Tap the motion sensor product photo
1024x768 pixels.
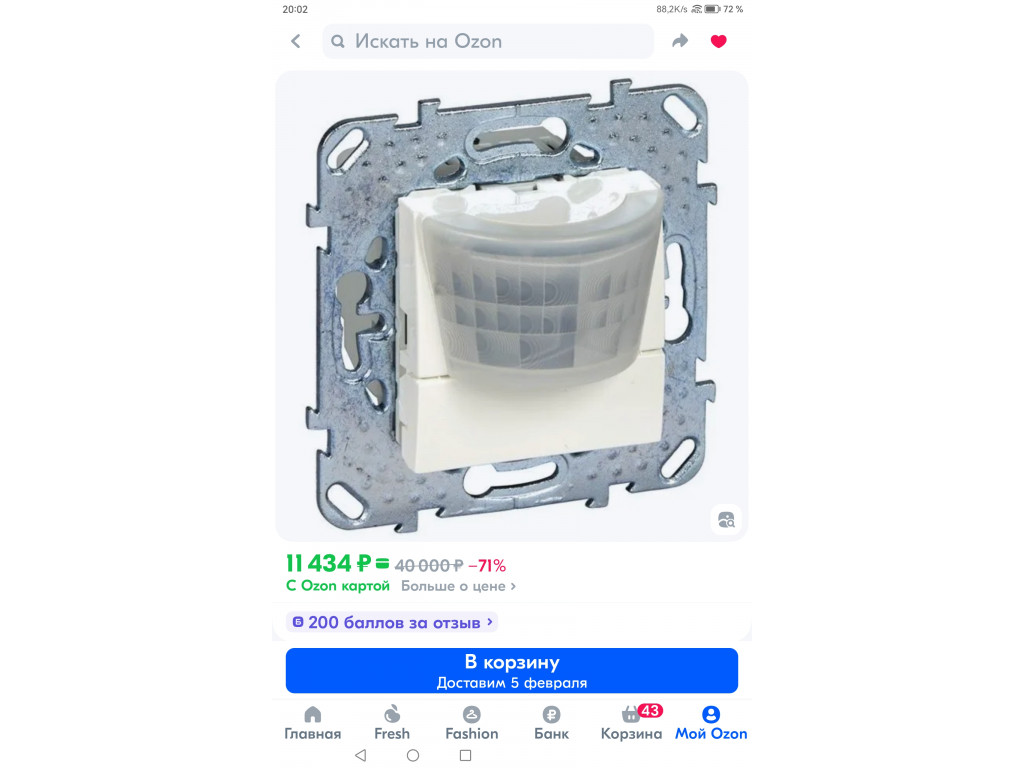tap(511, 306)
